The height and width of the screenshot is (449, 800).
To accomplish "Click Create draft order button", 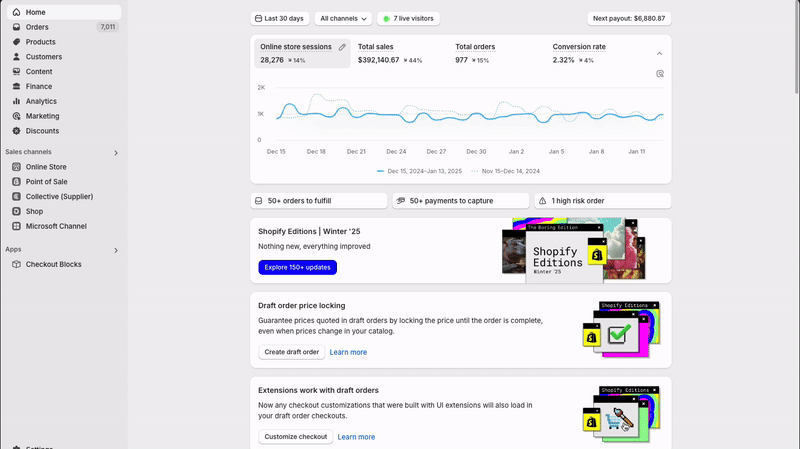I will 290,352.
